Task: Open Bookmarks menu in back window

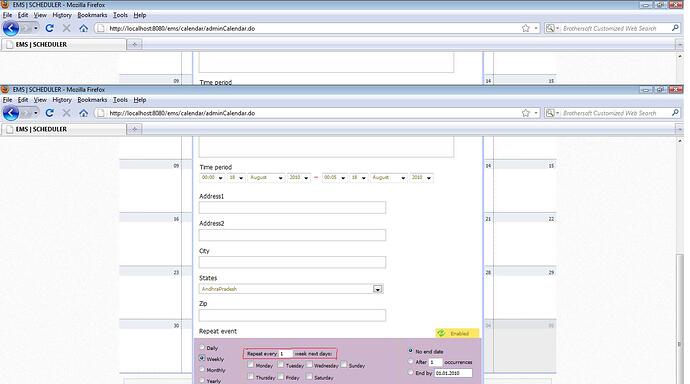Action: [92, 15]
